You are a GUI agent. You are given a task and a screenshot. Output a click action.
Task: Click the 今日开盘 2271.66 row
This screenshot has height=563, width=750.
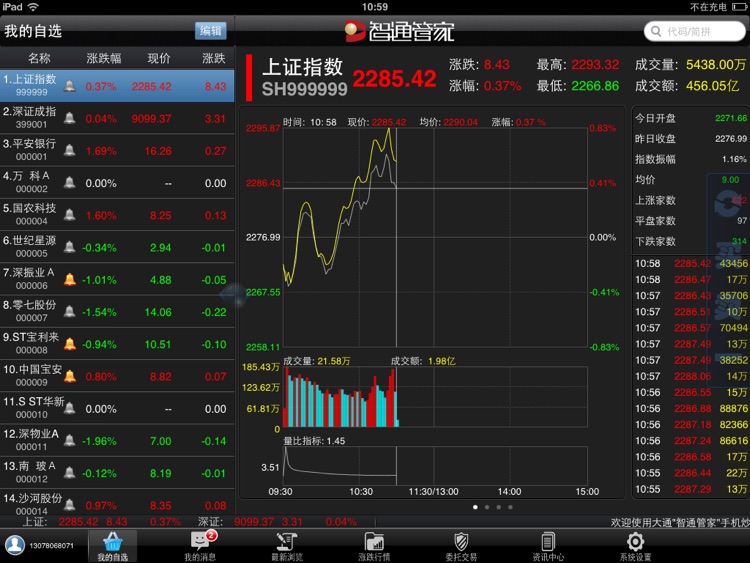[691, 118]
